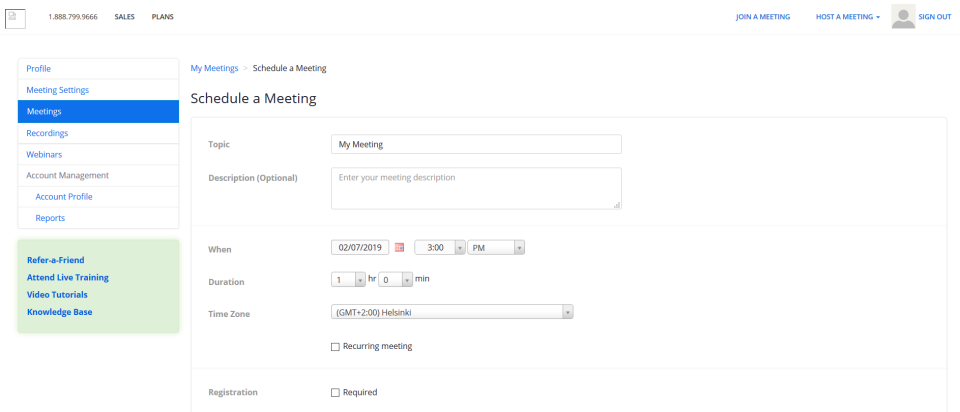Open Recordings in the sidebar
The width and height of the screenshot is (960, 412).
[99, 133]
